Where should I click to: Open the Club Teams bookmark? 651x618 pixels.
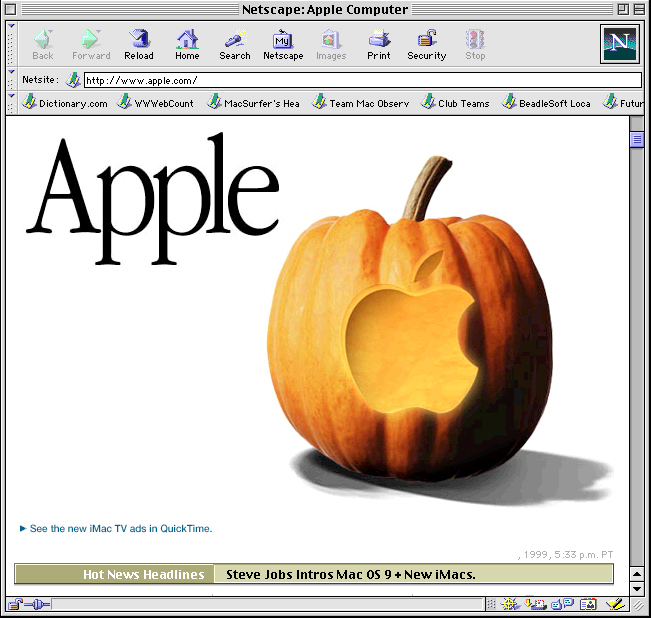(456, 103)
